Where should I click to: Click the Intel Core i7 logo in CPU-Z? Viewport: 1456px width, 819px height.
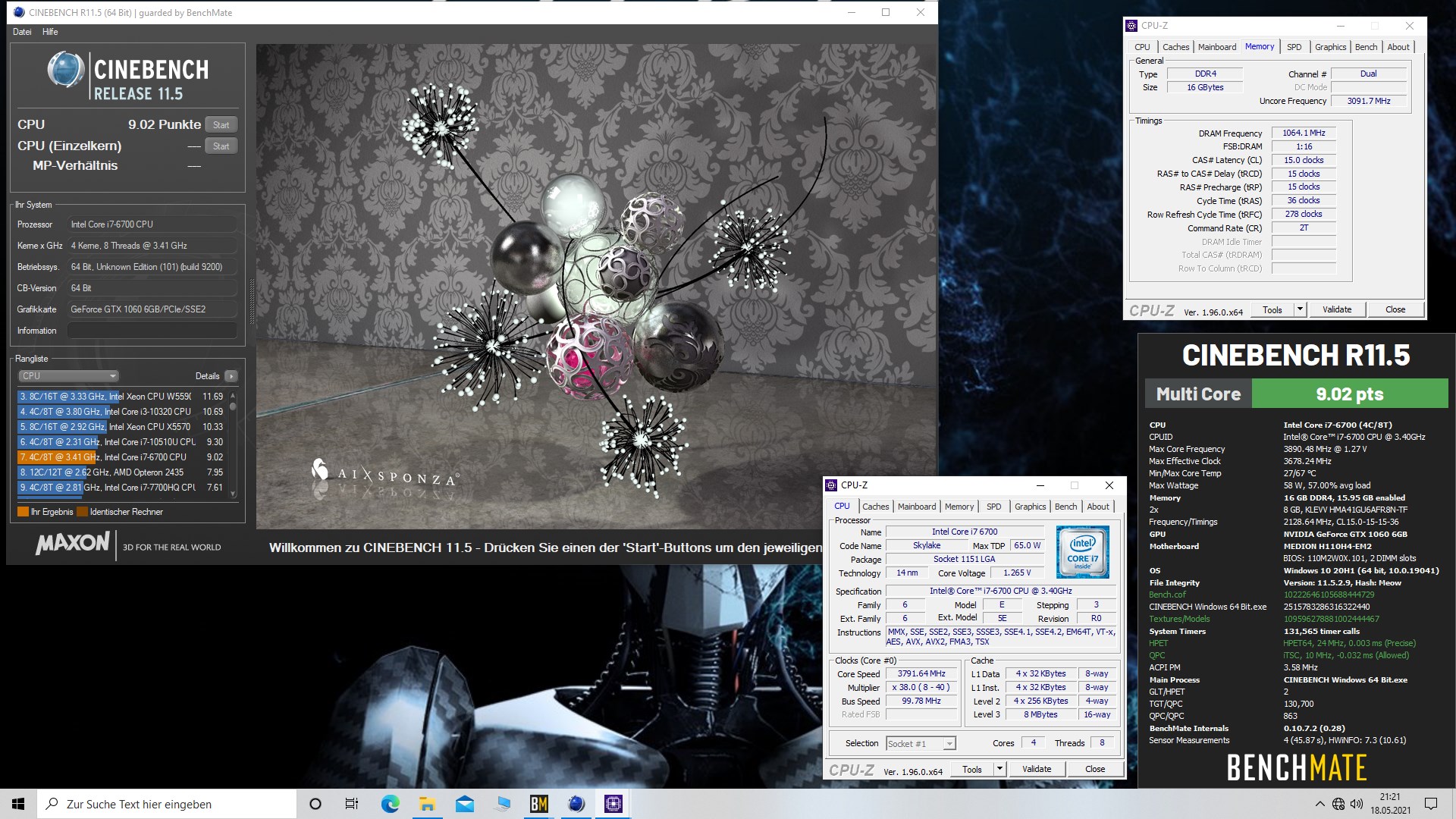click(1082, 551)
